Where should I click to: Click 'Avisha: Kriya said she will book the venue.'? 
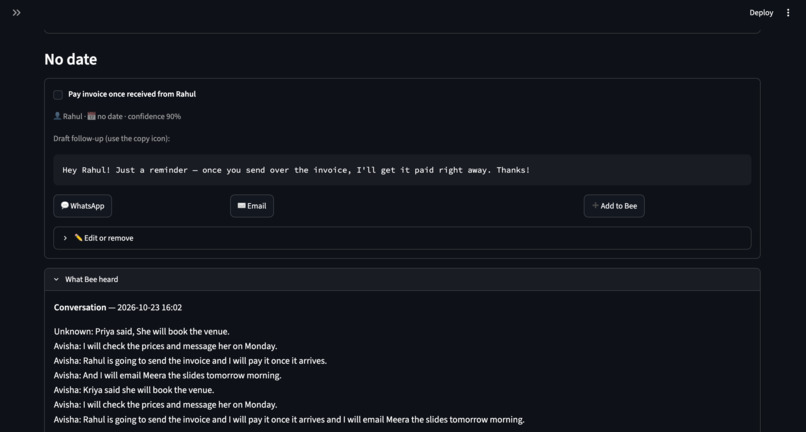click(134, 390)
